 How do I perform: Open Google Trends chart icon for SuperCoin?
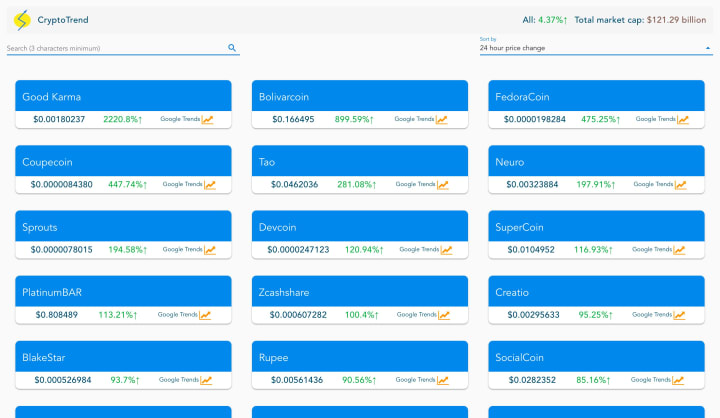(x=680, y=250)
